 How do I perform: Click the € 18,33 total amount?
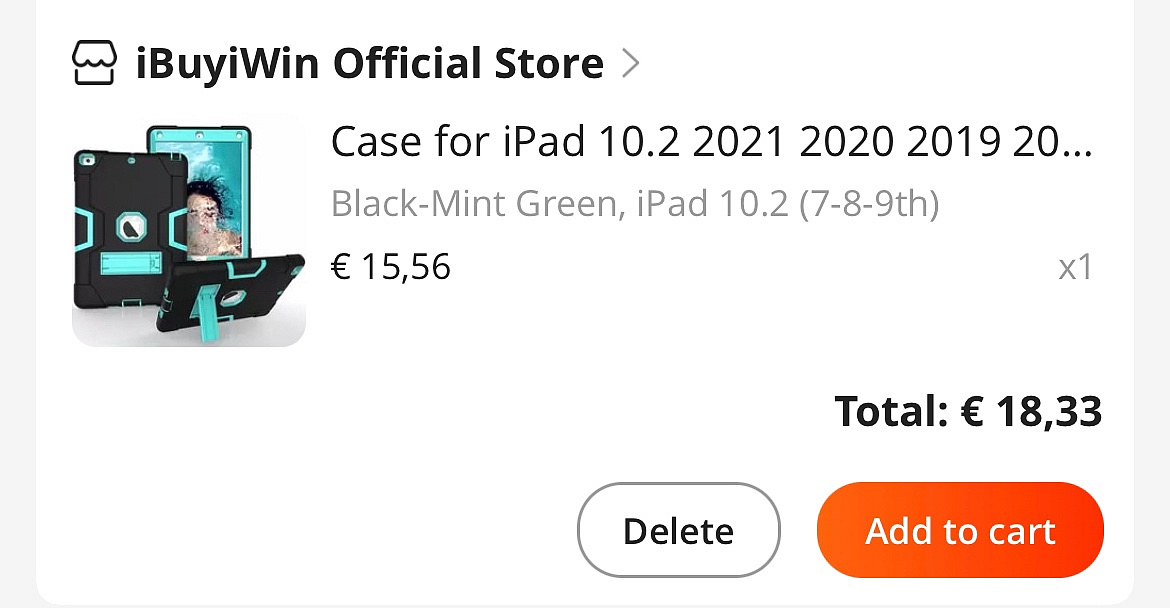[x=1031, y=411]
